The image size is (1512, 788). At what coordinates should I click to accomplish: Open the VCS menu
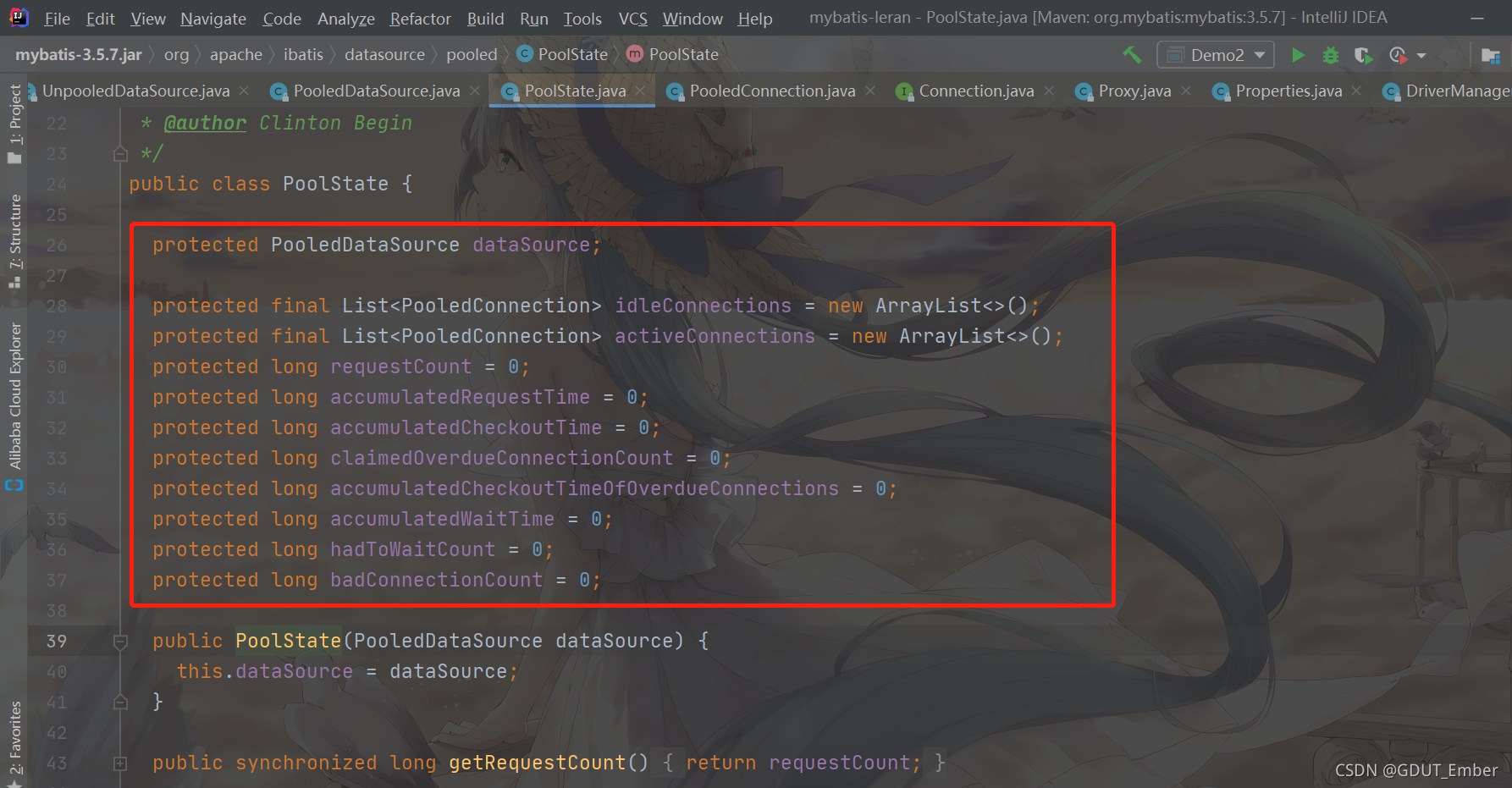point(632,18)
